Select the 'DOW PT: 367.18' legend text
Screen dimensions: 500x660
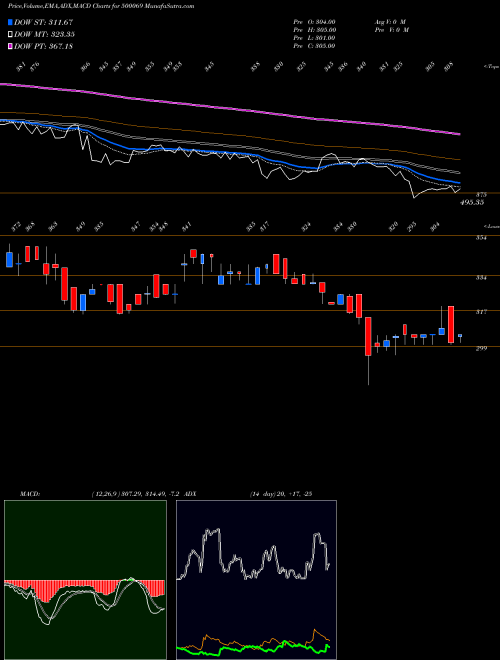tap(43, 46)
